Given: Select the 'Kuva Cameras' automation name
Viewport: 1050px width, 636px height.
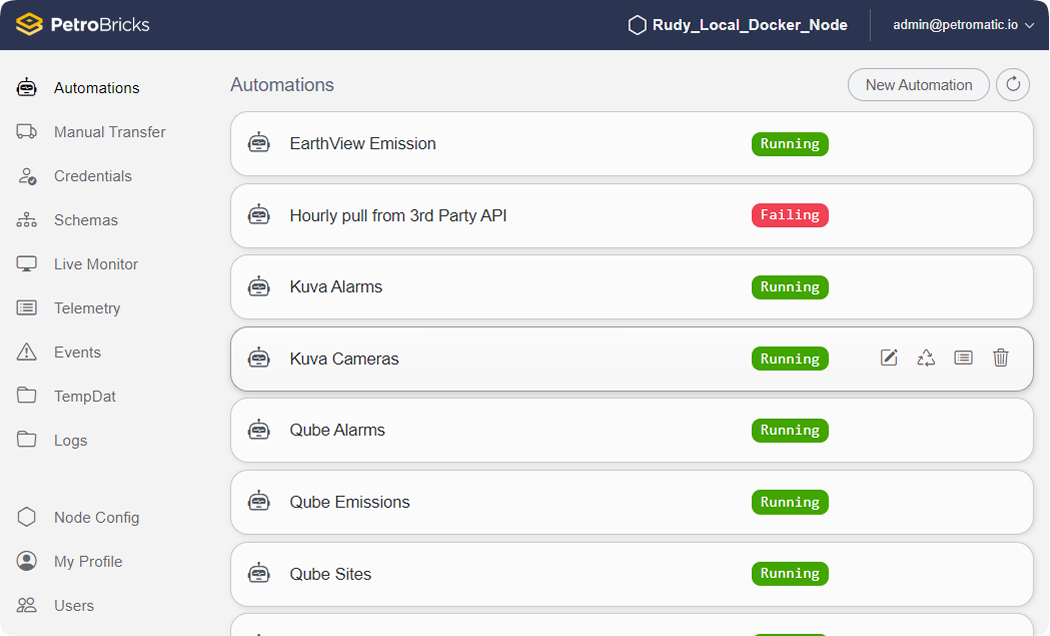Looking at the screenshot, I should pos(344,359).
